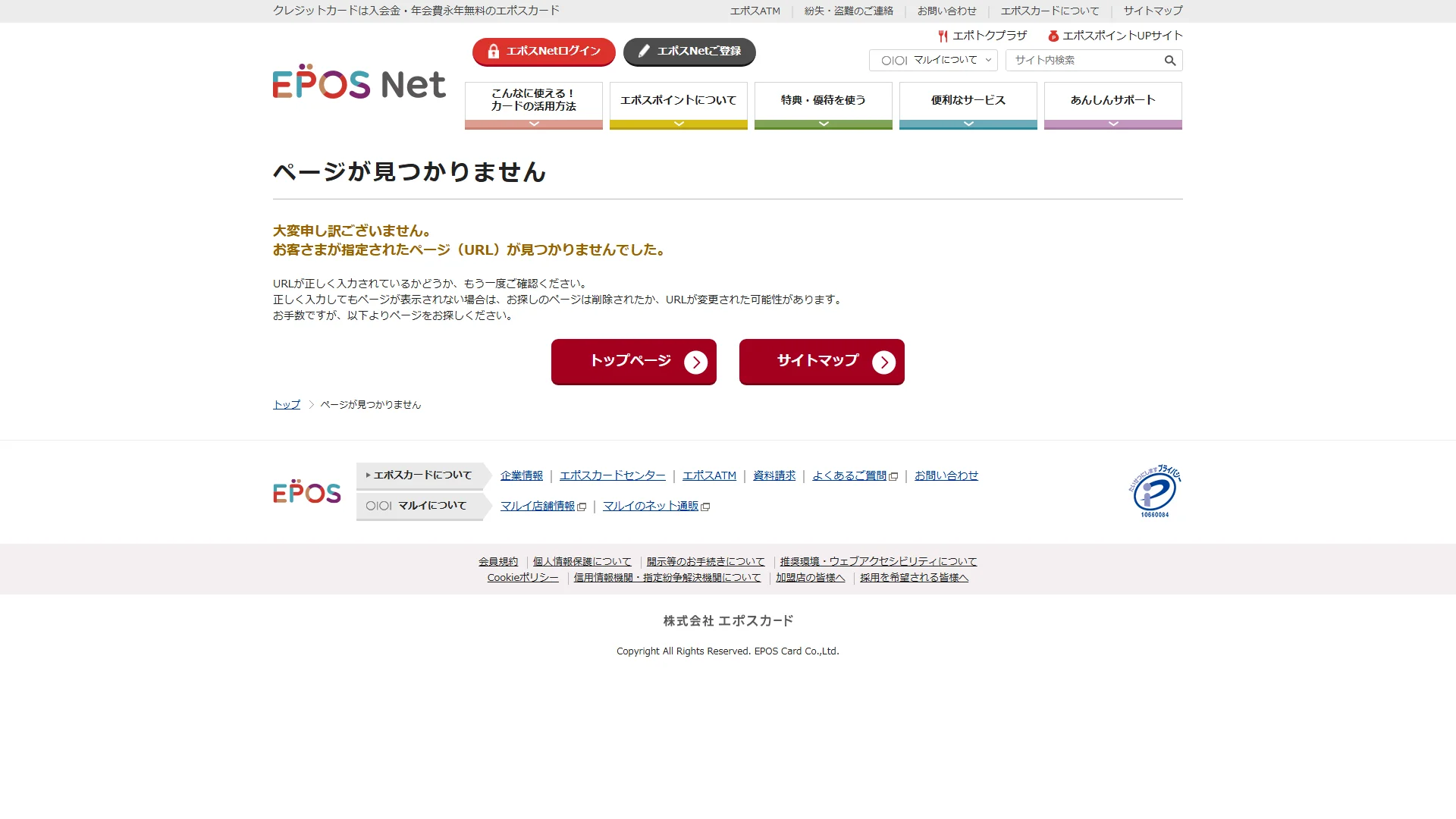Open エポトクプラザ with fork icon

click(983, 36)
